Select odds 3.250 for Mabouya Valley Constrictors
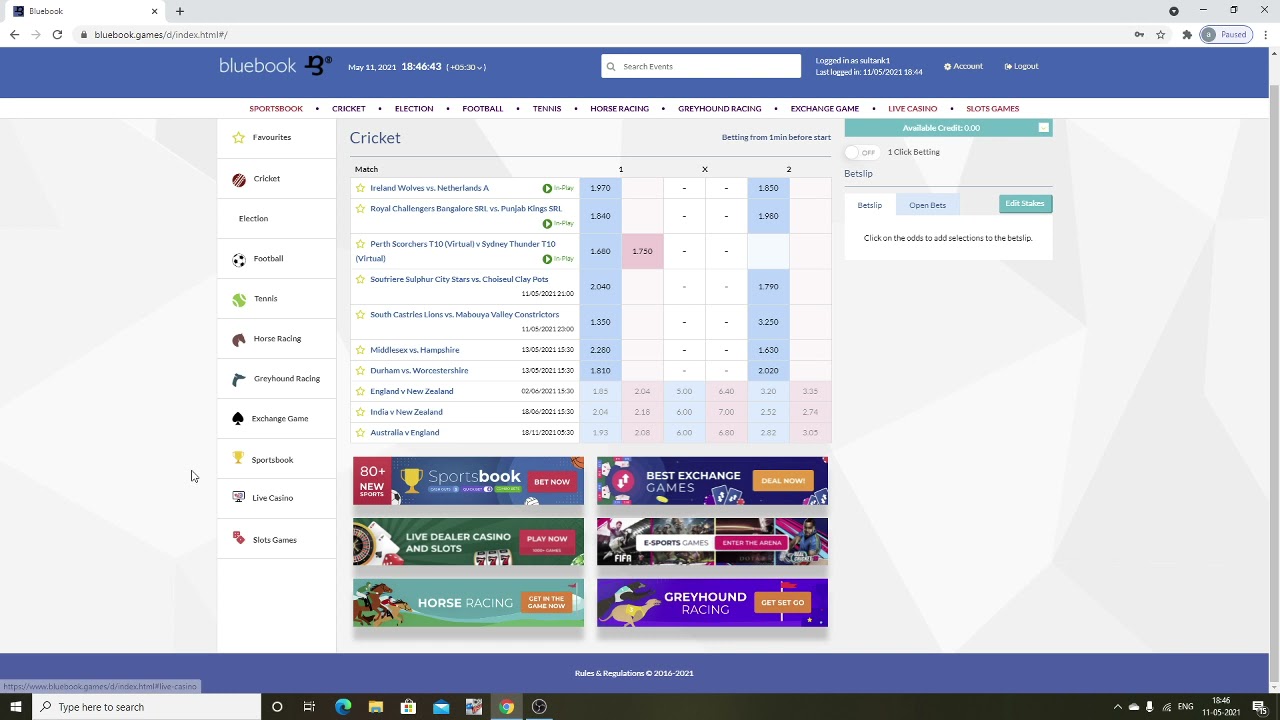This screenshot has width=1280, height=720. (x=768, y=322)
